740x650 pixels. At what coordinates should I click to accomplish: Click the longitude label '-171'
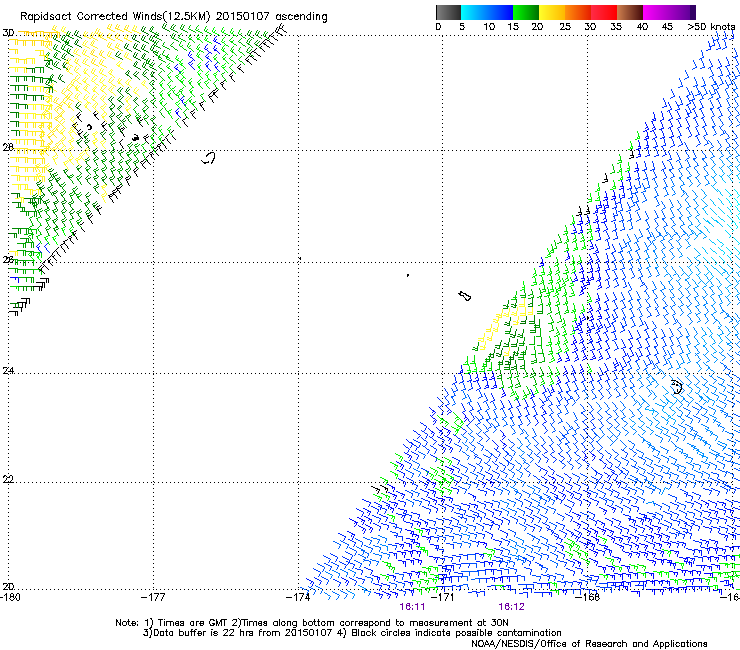coord(443,597)
